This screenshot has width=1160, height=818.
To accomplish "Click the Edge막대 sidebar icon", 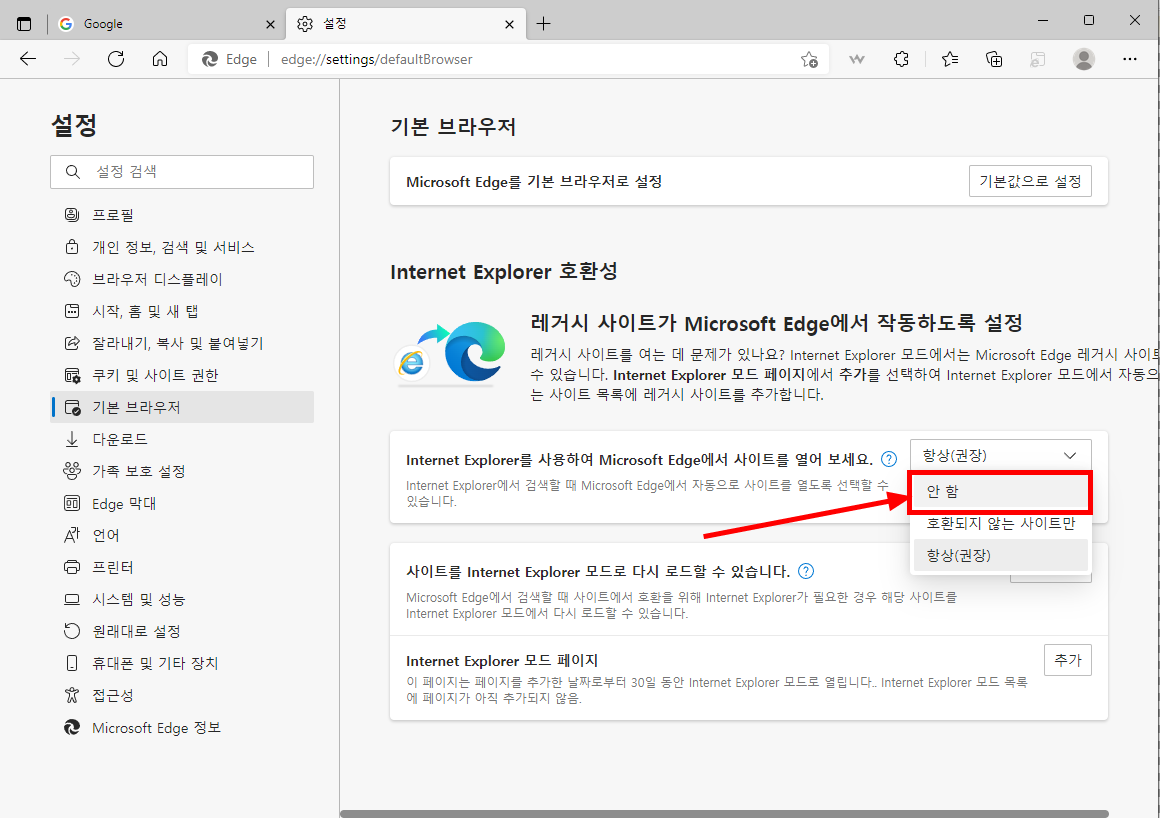I will [72, 504].
